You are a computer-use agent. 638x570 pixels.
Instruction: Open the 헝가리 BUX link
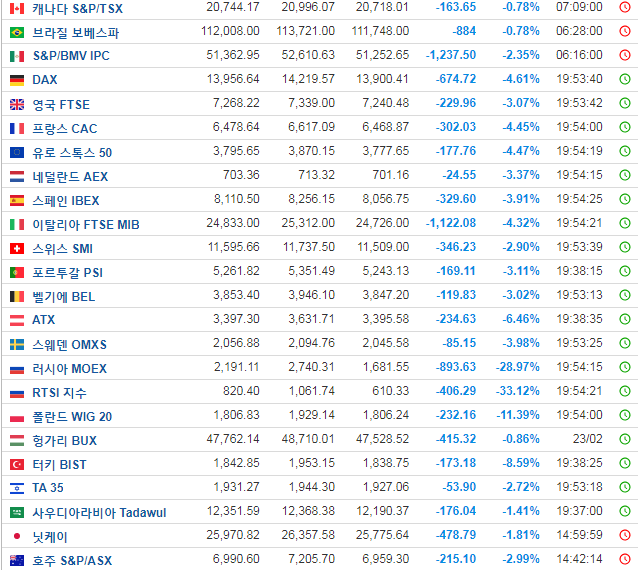(x=65, y=441)
